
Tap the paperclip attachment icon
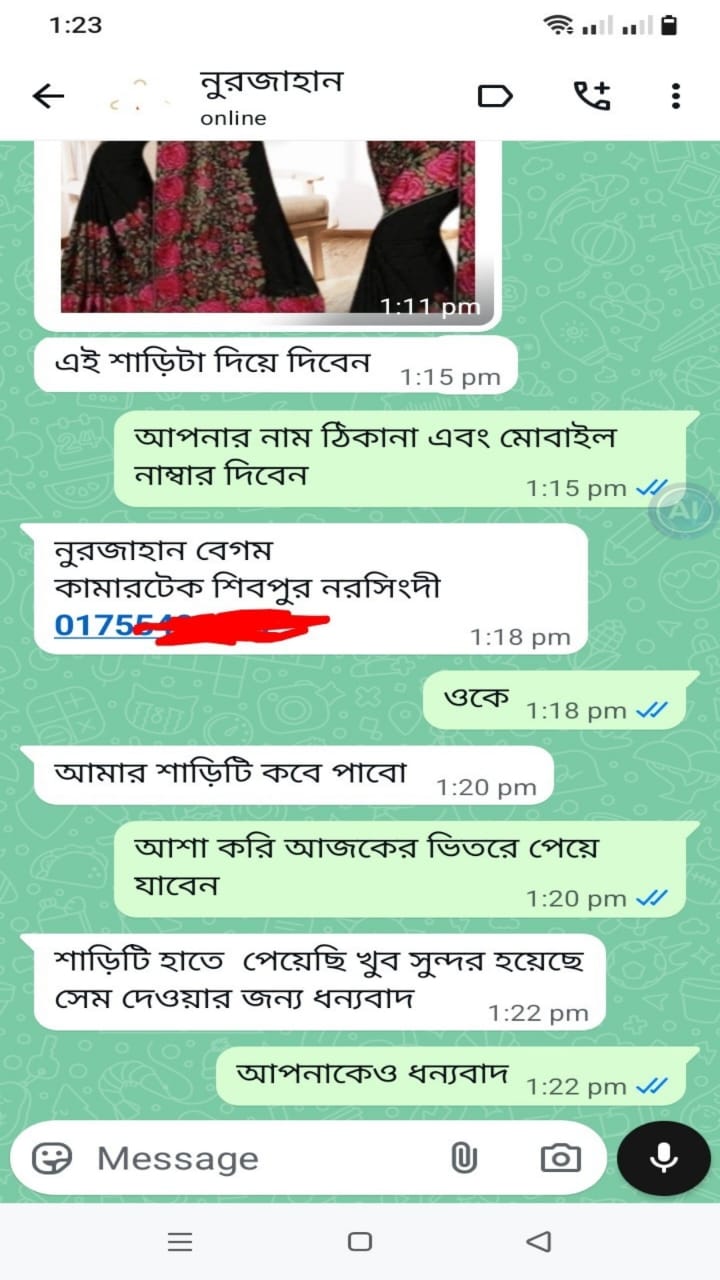464,1158
